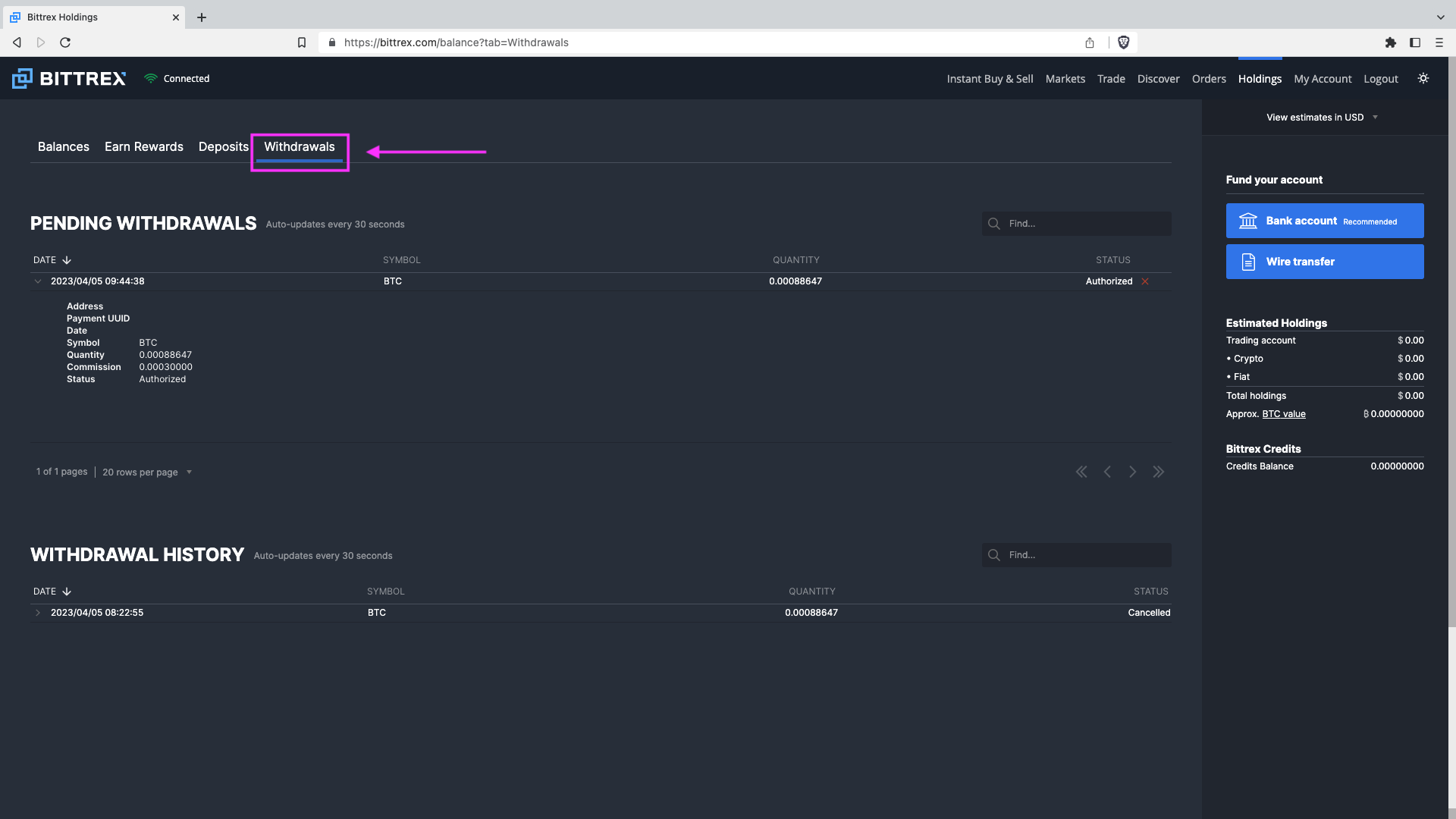Open the BTC value link
The height and width of the screenshot is (819, 1456).
[x=1283, y=414]
